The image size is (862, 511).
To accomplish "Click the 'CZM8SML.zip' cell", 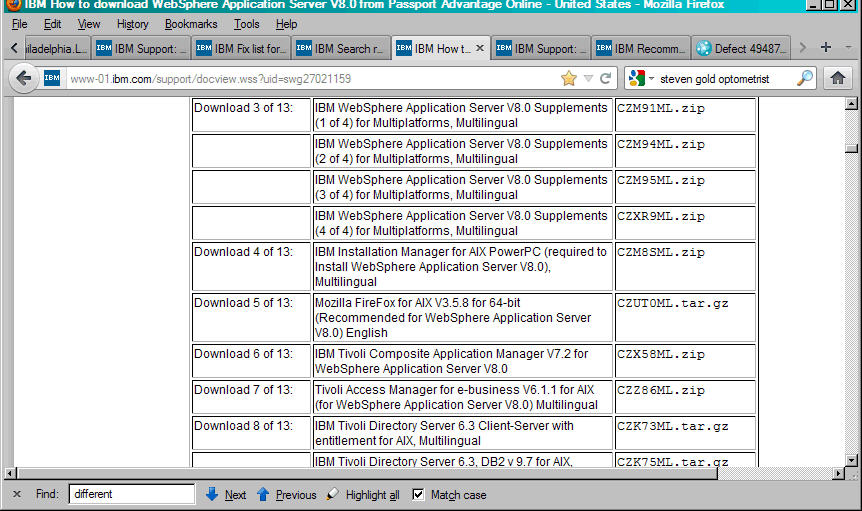I will [685, 266].
